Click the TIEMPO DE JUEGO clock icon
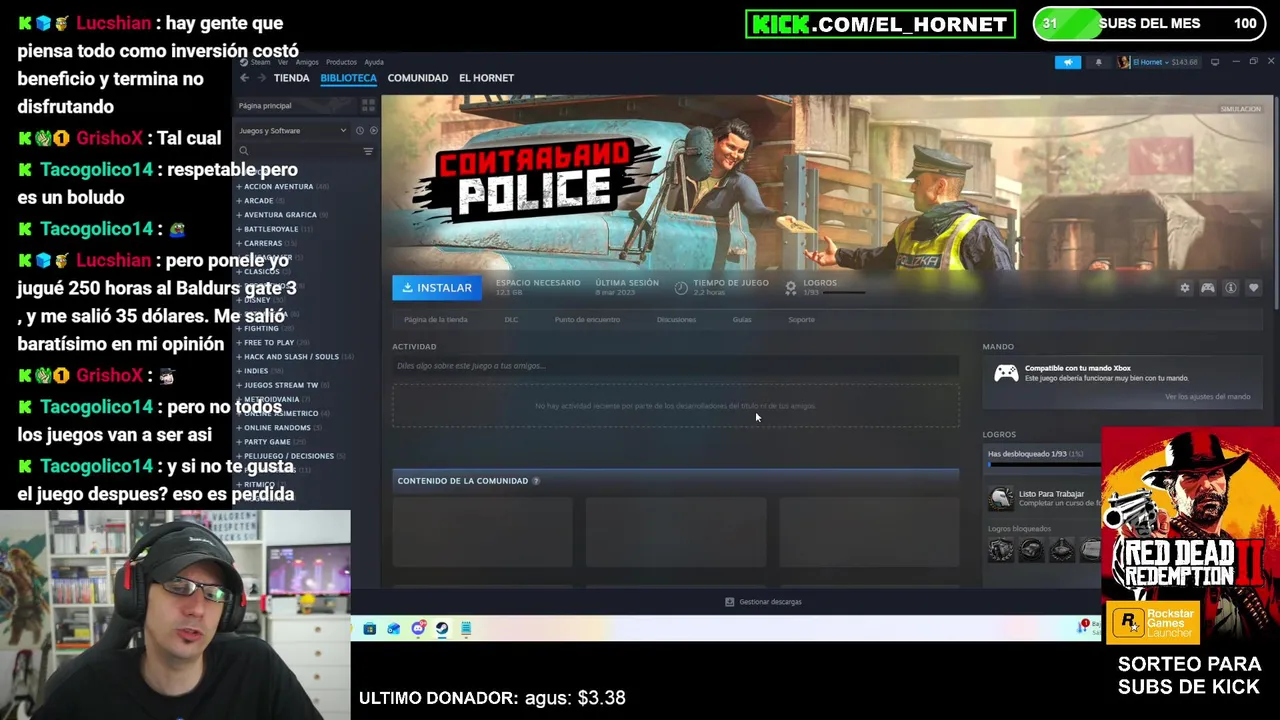The height and width of the screenshot is (720, 1280). coord(681,288)
